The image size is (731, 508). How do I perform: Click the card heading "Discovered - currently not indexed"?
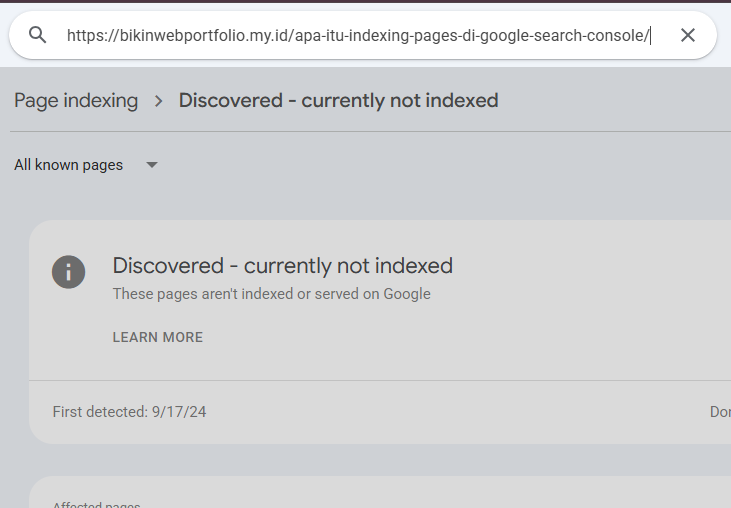pyautogui.click(x=283, y=266)
